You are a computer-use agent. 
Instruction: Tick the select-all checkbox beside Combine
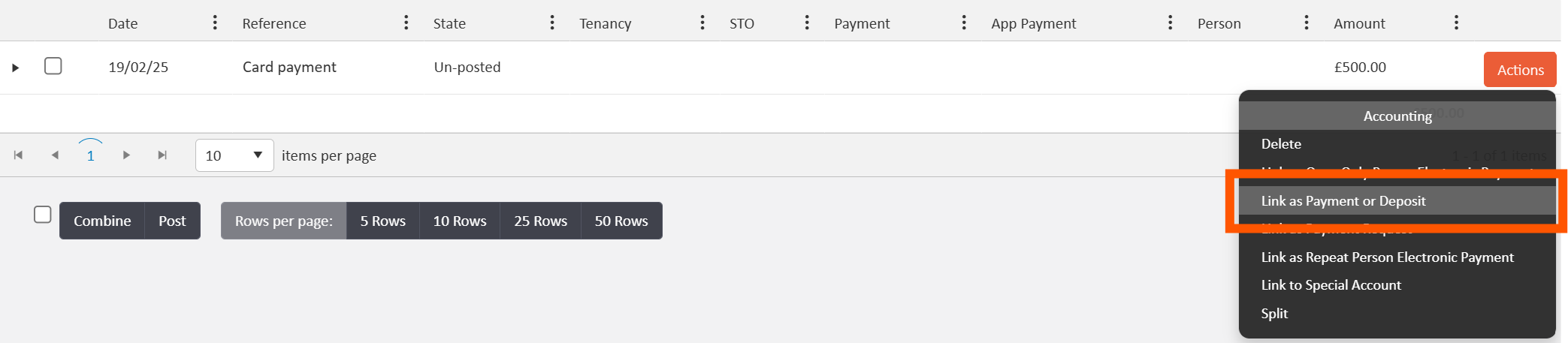43,215
